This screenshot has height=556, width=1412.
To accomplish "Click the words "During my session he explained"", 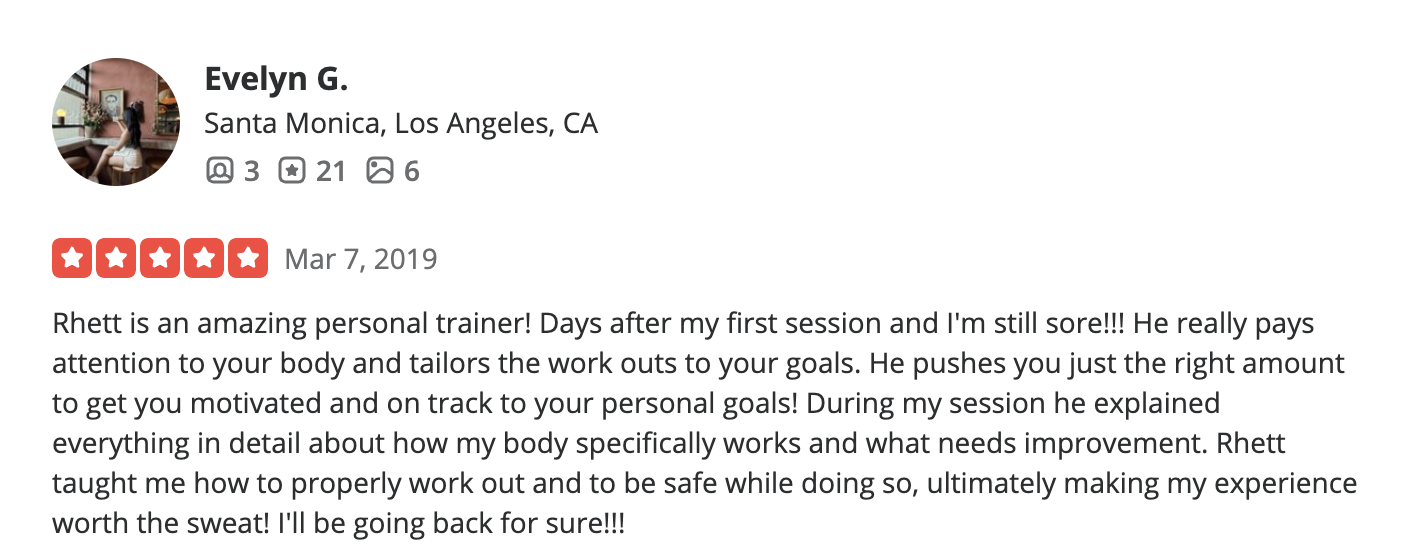I will 1013,404.
